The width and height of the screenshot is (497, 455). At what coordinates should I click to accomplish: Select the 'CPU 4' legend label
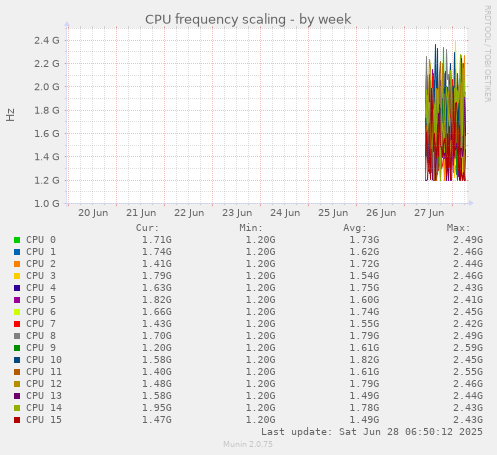pyautogui.click(x=41, y=288)
